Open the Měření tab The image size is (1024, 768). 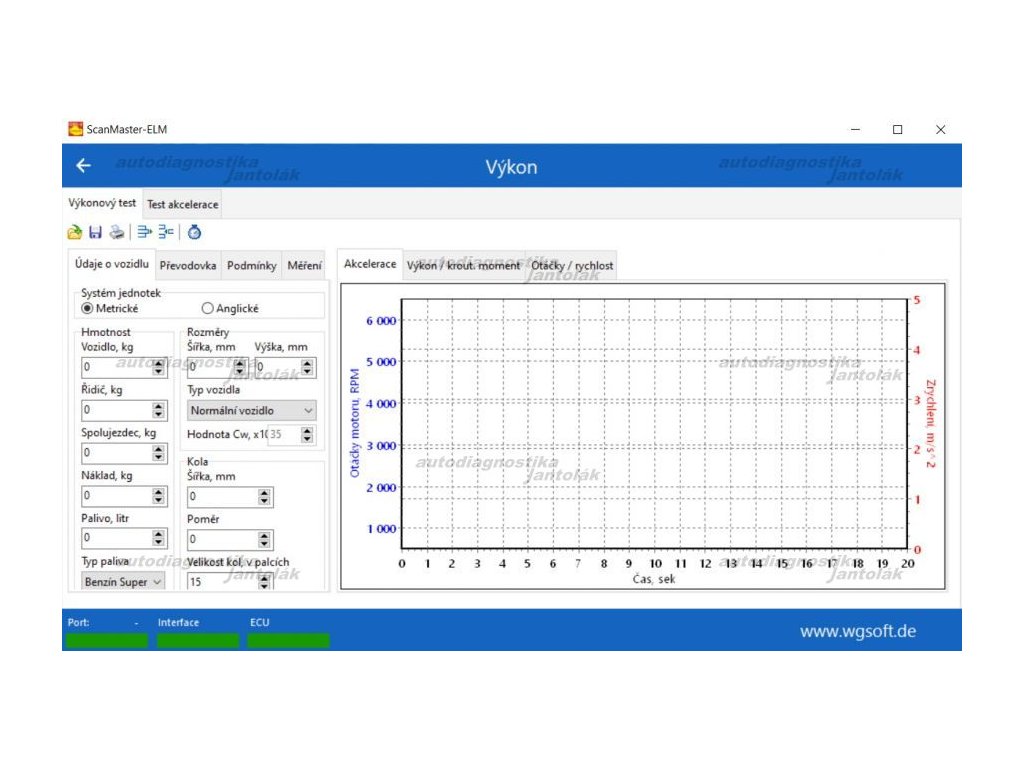coord(304,266)
